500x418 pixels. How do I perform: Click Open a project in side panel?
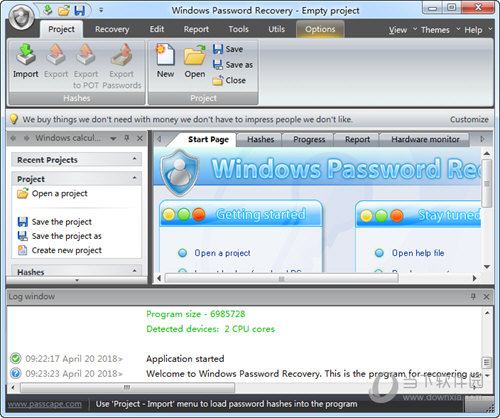point(52,193)
